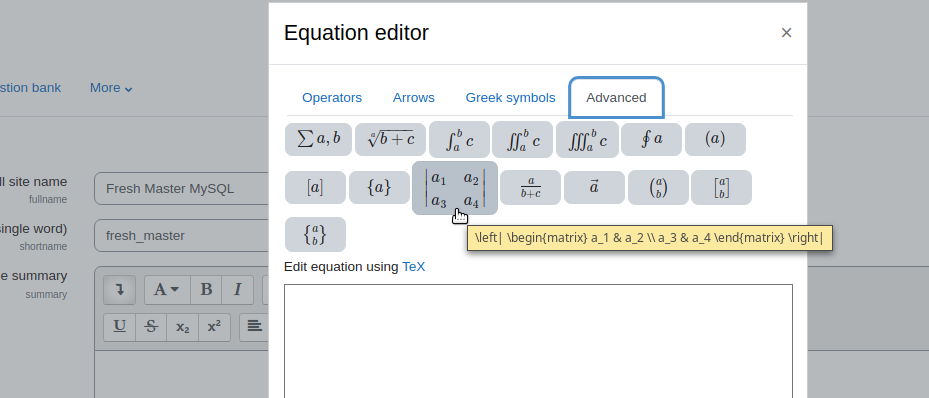Insert parentheses around a
Image resolution: width=929 pixels, height=398 pixels.
715,140
